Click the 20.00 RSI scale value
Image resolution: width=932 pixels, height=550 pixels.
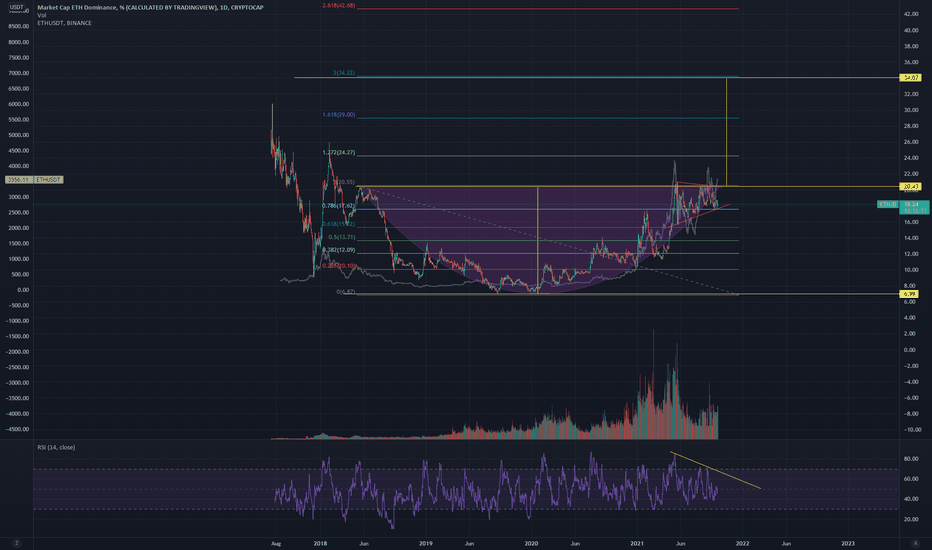tap(911, 520)
